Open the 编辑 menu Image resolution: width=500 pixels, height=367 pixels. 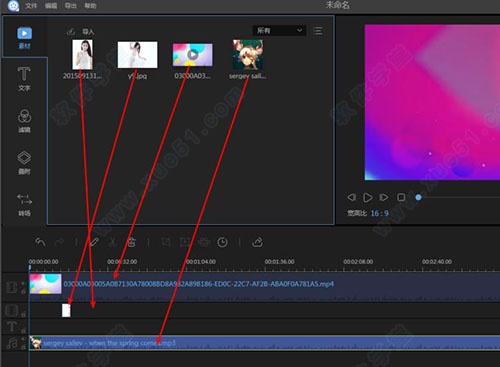(51, 6)
